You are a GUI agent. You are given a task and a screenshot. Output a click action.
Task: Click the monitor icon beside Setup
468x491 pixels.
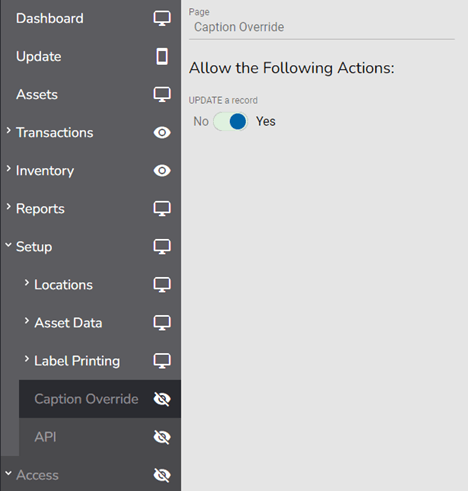tap(162, 247)
